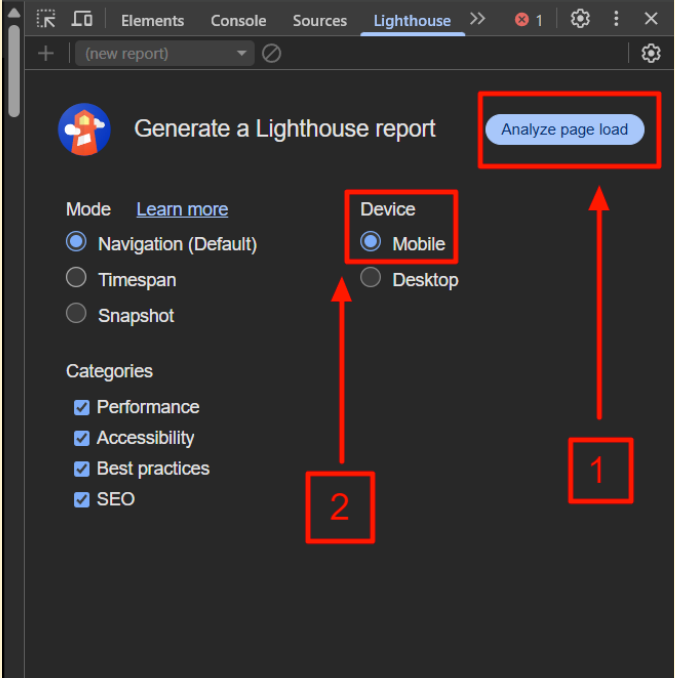Click the Mode label

pyautogui.click(x=88, y=209)
